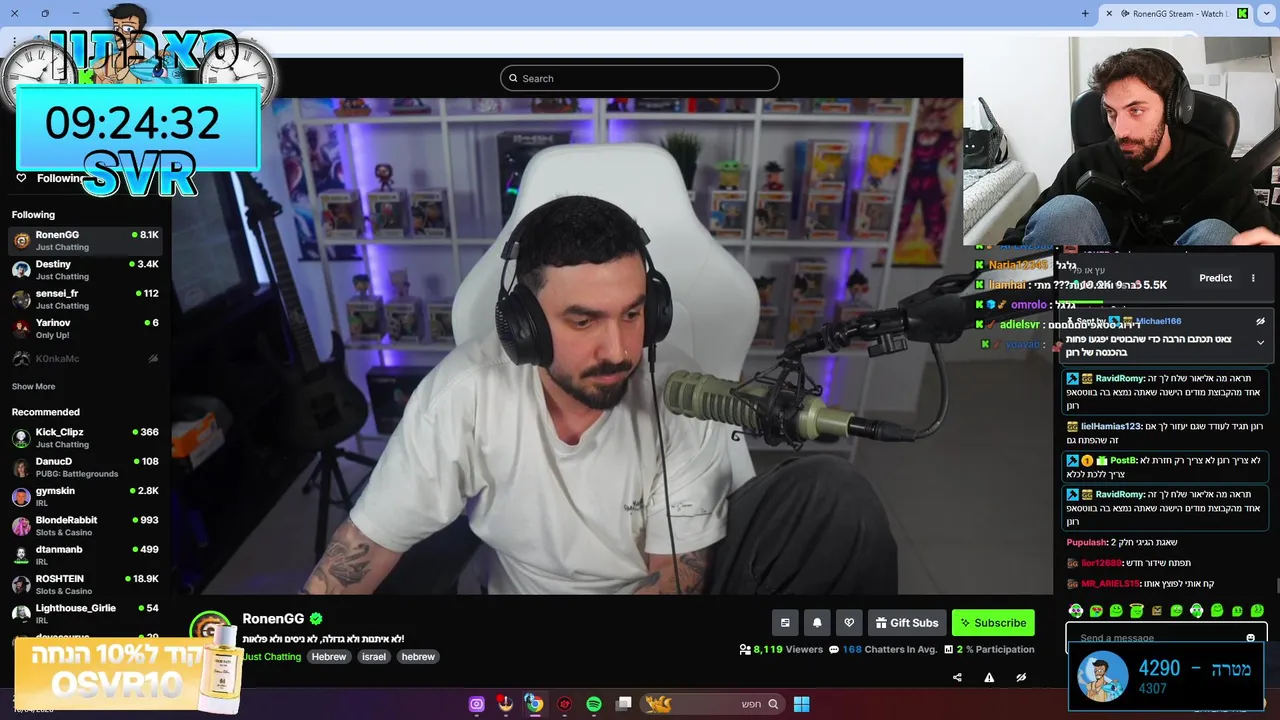Insert the first quick emote in chat
This screenshot has width=1280, height=720.
pyautogui.click(x=1076, y=610)
